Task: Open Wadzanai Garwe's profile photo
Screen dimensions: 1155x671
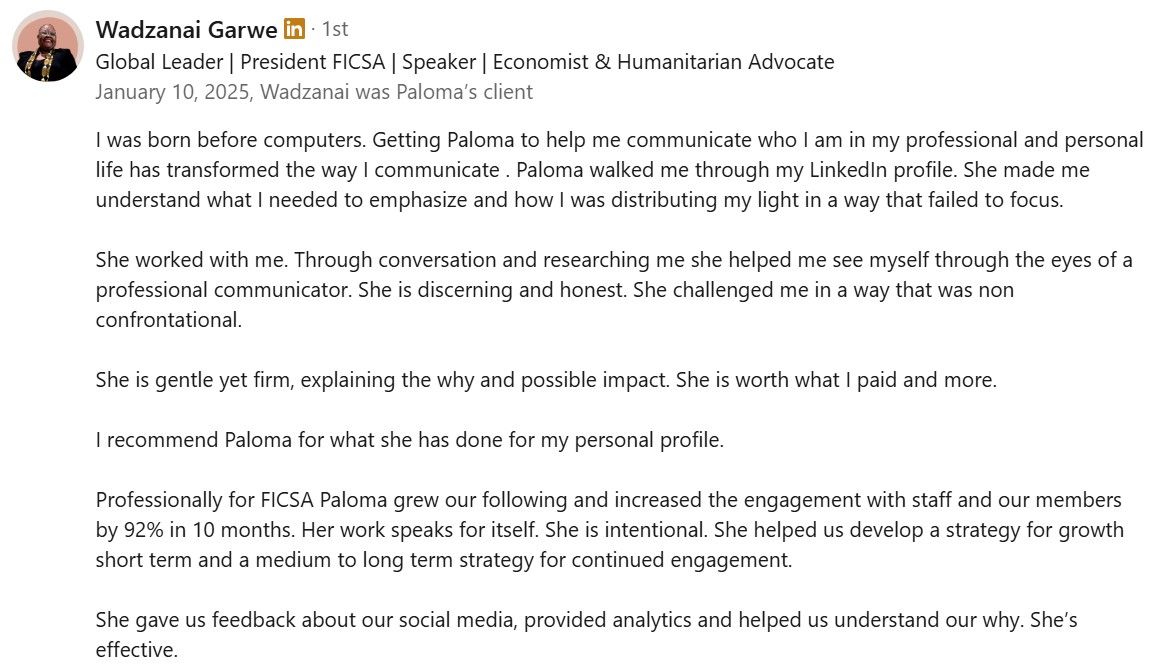Action: [x=48, y=46]
